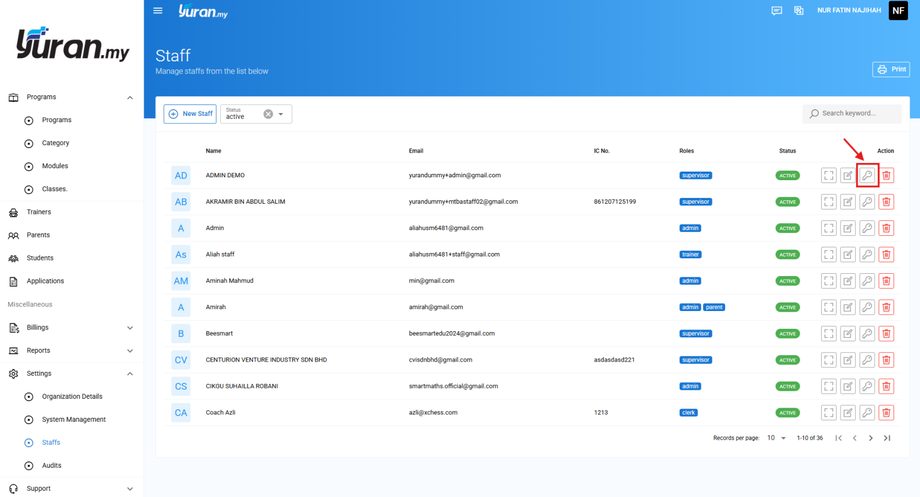Open the Audits settings page
Image resolution: width=920 pixels, height=497 pixels.
coord(51,465)
